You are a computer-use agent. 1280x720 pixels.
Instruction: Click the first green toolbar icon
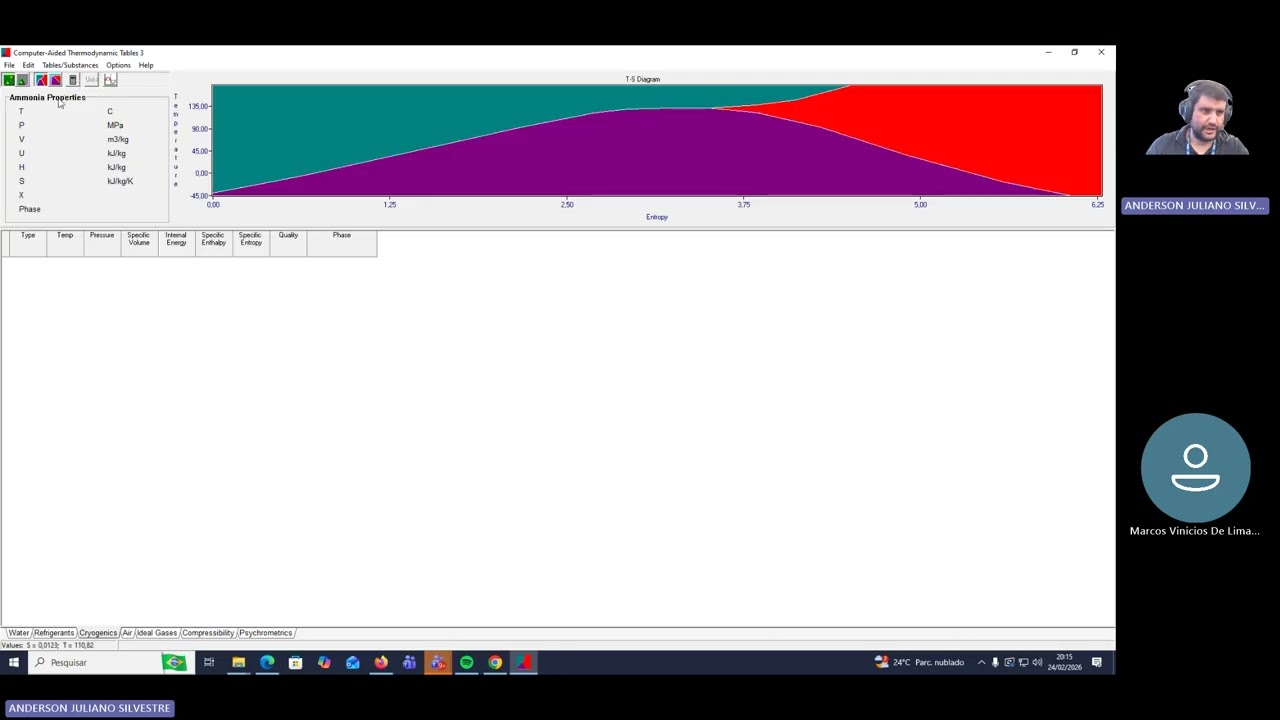coord(9,80)
